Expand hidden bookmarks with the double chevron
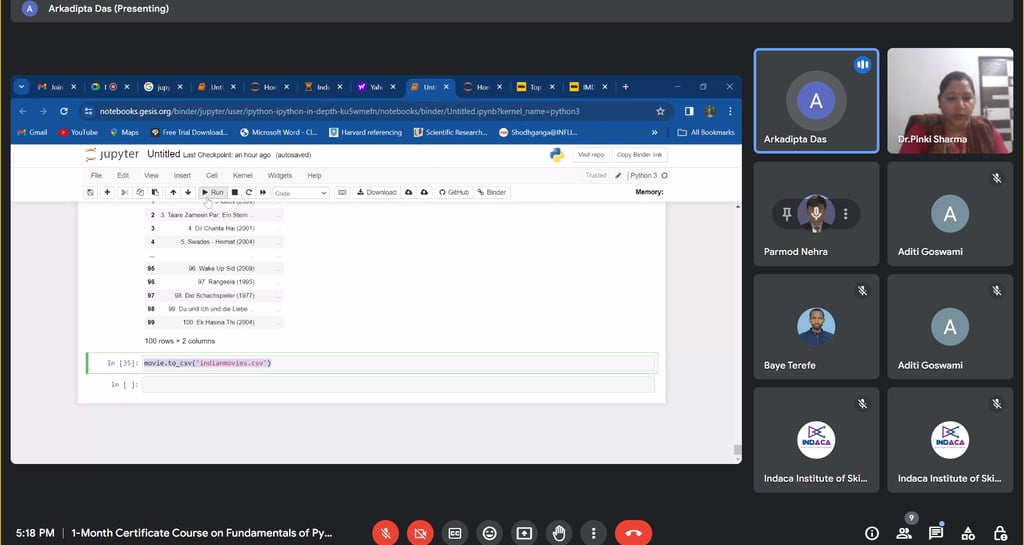Viewport: 1024px width, 545px height. (x=654, y=132)
